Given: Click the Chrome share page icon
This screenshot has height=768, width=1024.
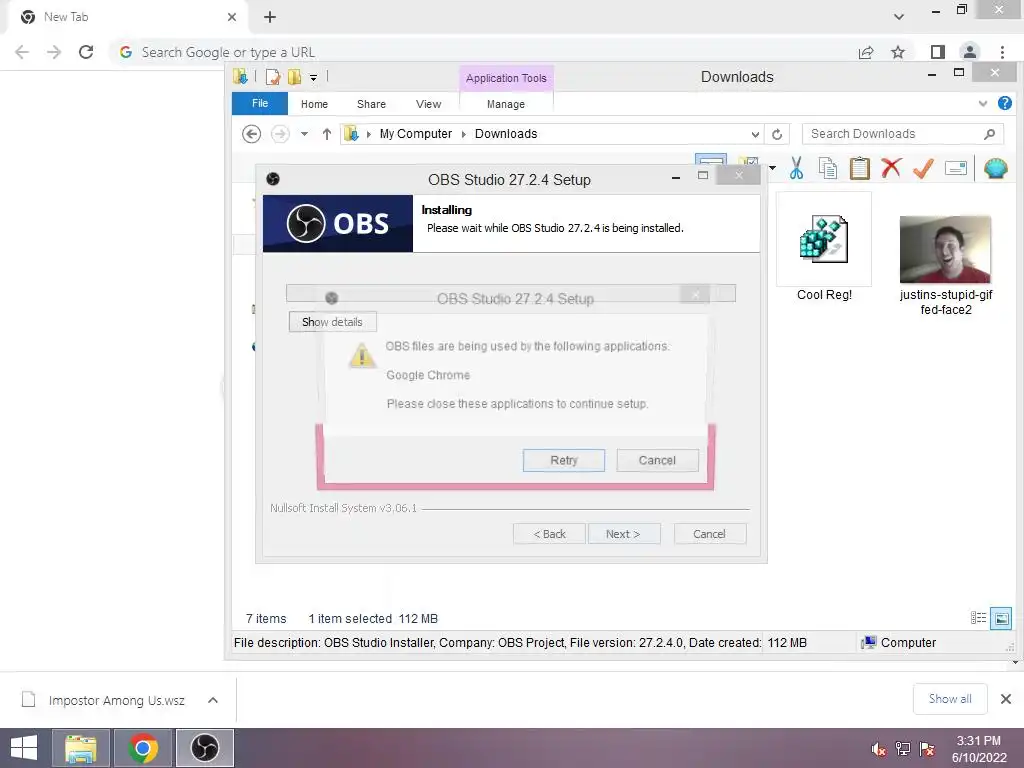Looking at the screenshot, I should (866, 52).
